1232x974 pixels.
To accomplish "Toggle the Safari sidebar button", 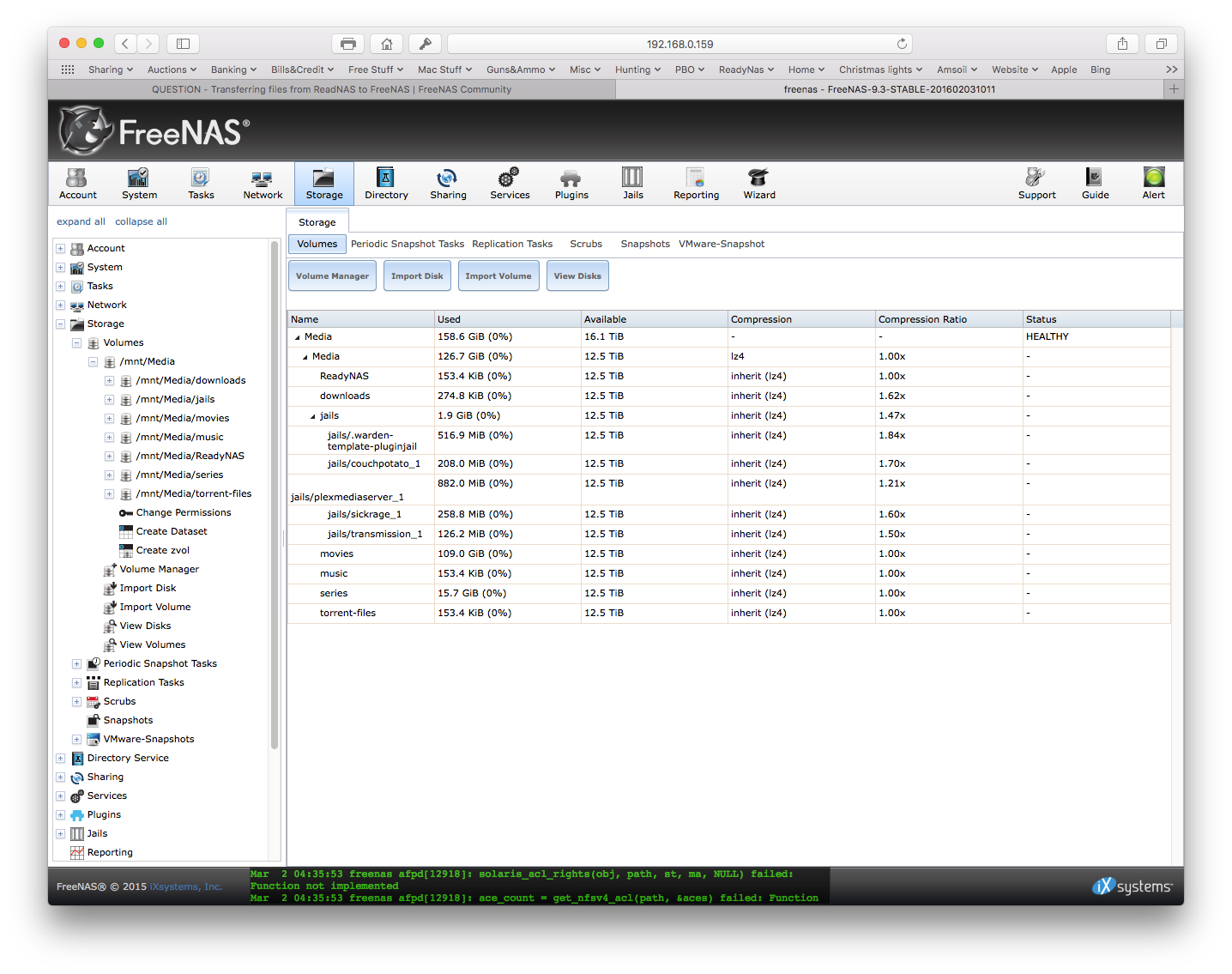I will pos(183,44).
